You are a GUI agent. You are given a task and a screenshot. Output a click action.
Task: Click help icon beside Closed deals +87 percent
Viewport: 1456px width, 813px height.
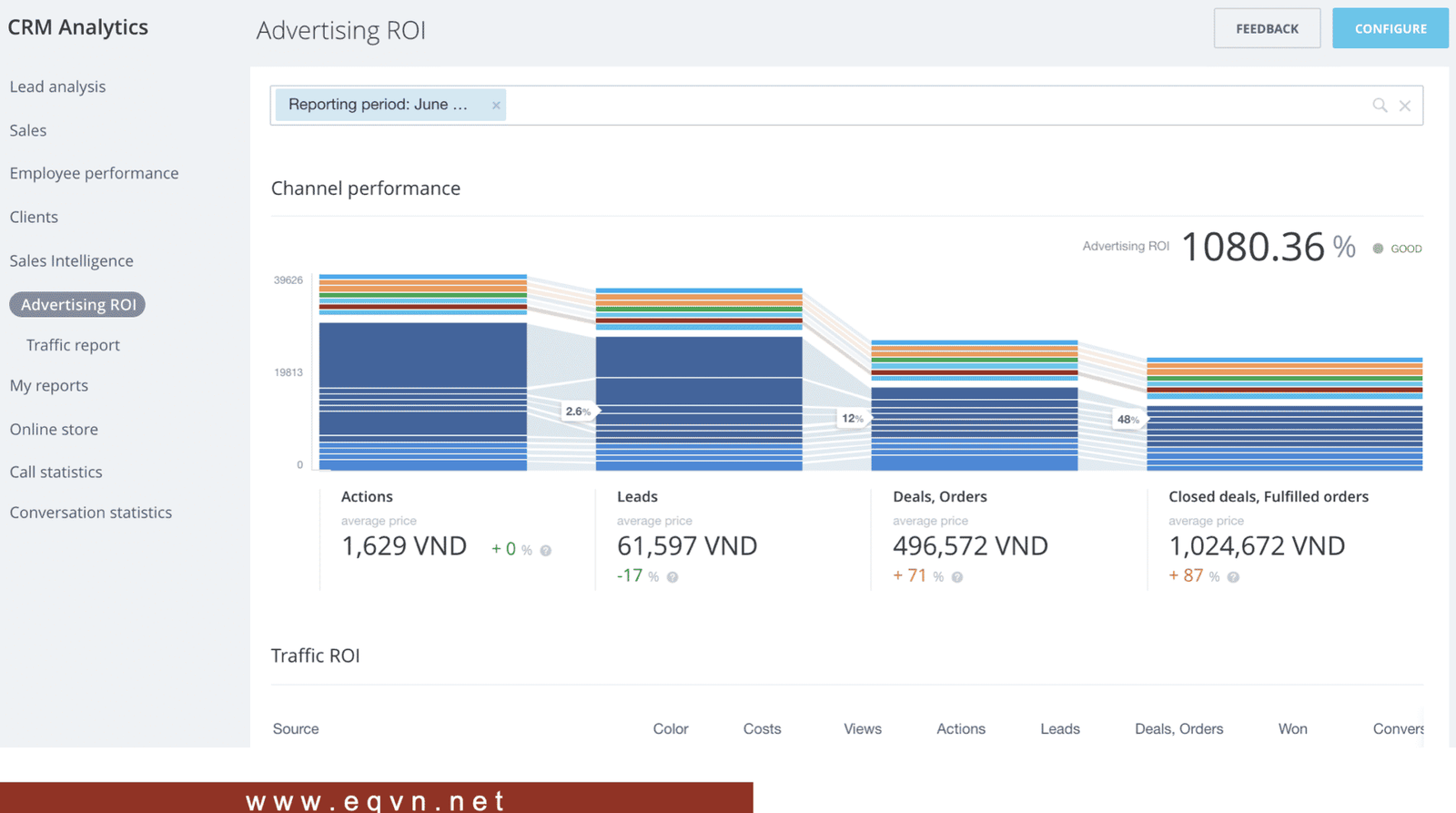pos(1233,577)
